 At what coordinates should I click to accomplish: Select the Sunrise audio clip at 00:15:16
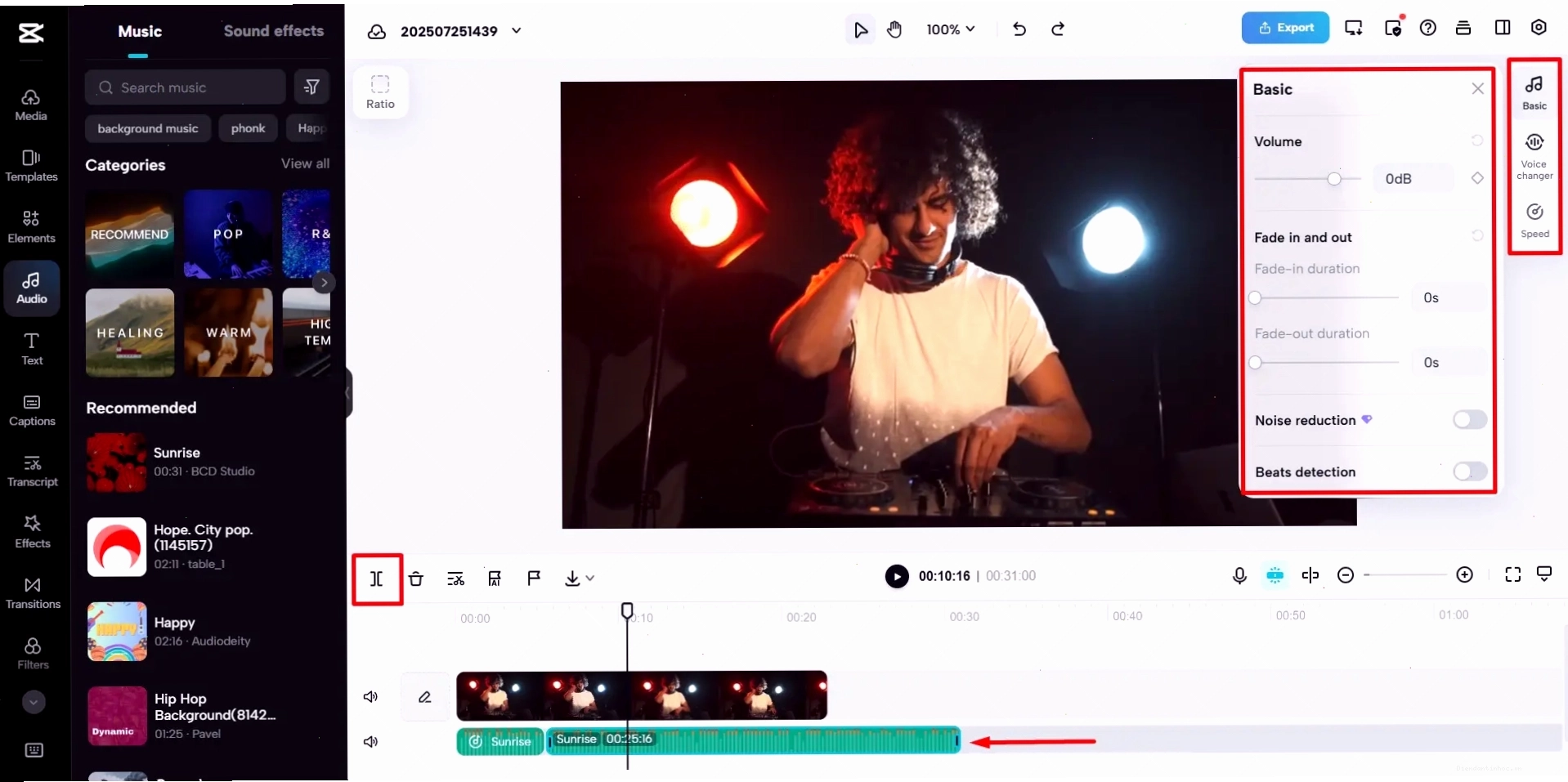click(753, 740)
